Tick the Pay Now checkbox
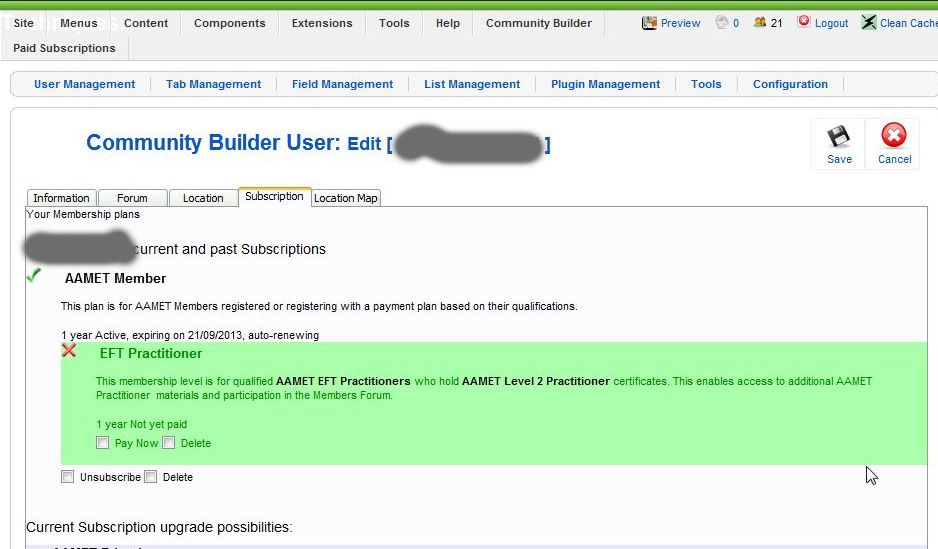 tap(103, 443)
